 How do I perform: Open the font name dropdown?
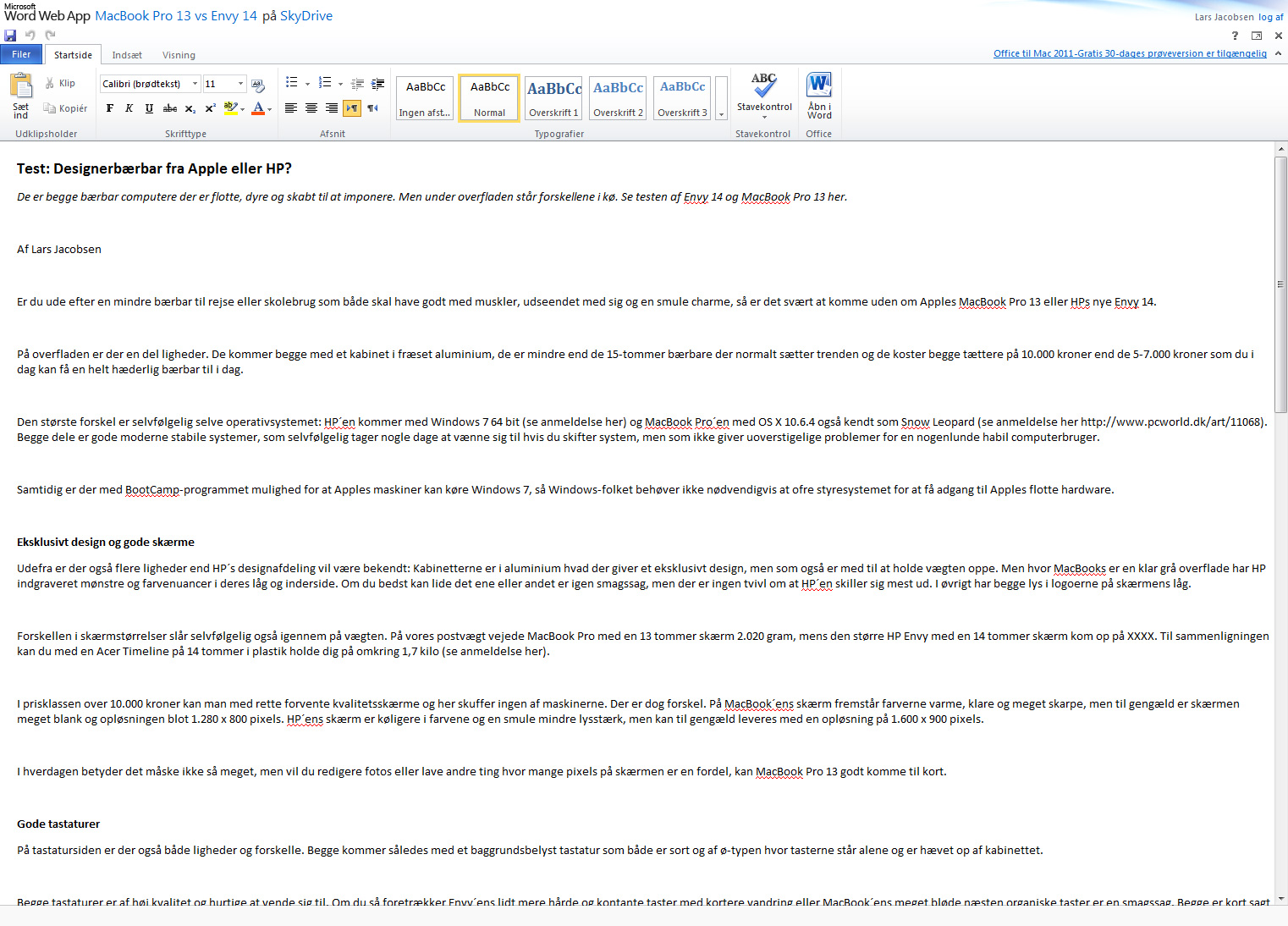(195, 84)
